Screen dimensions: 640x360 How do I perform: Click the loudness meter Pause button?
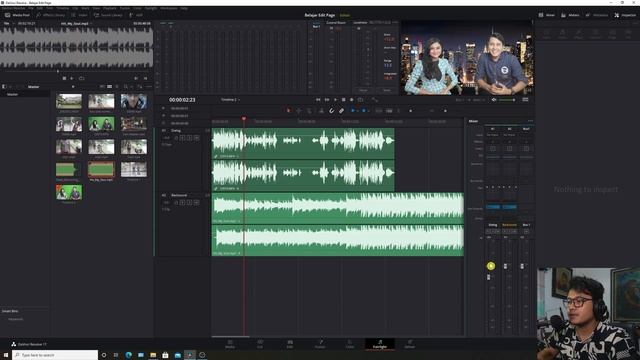363,90
